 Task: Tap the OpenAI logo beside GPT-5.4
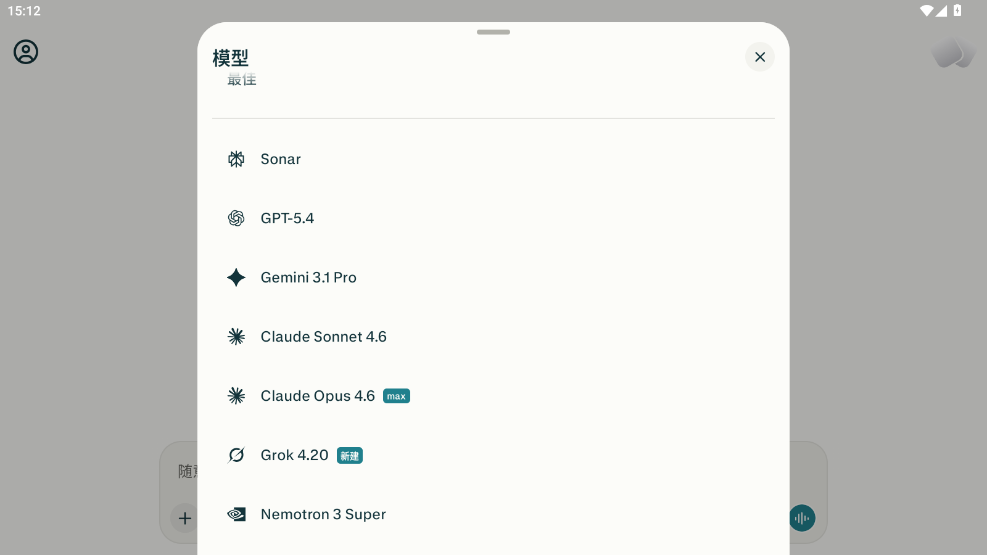236,218
